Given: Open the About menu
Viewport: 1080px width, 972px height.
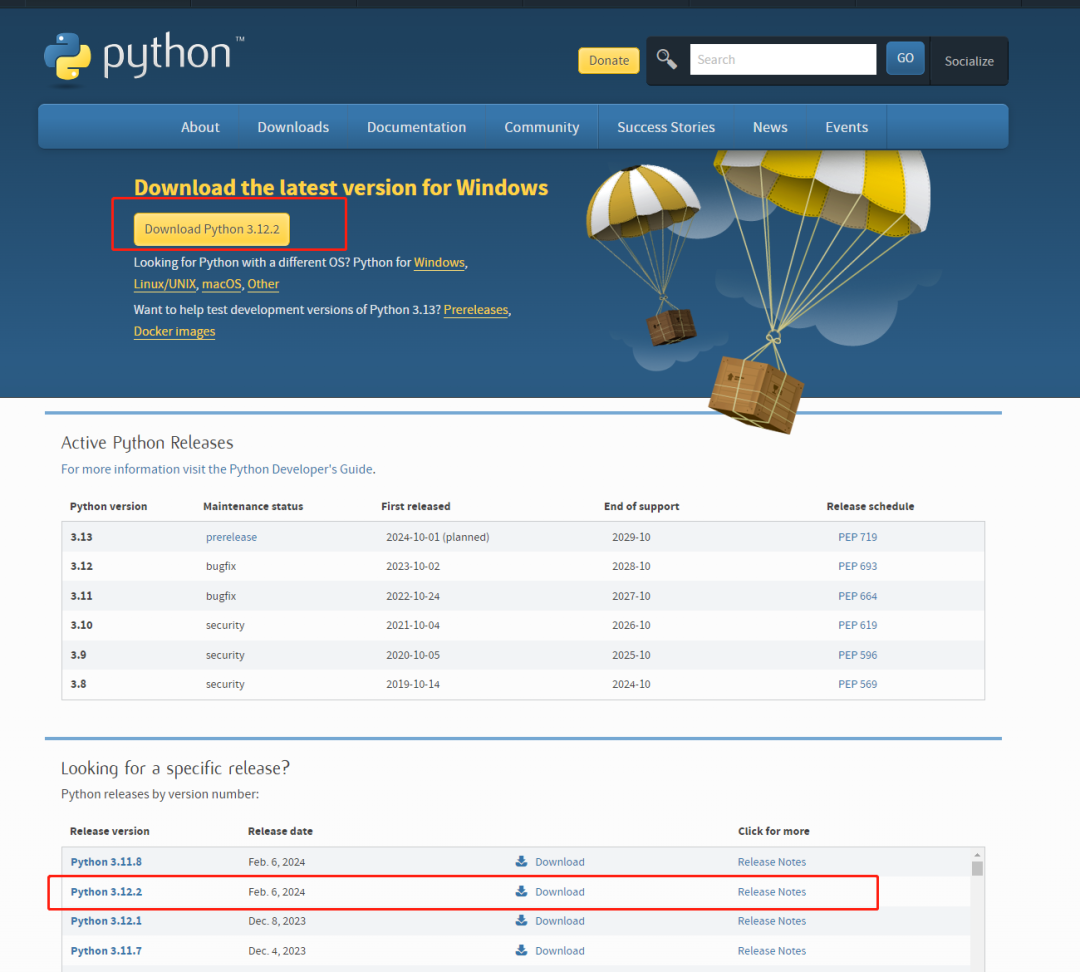Looking at the screenshot, I should click(x=200, y=127).
